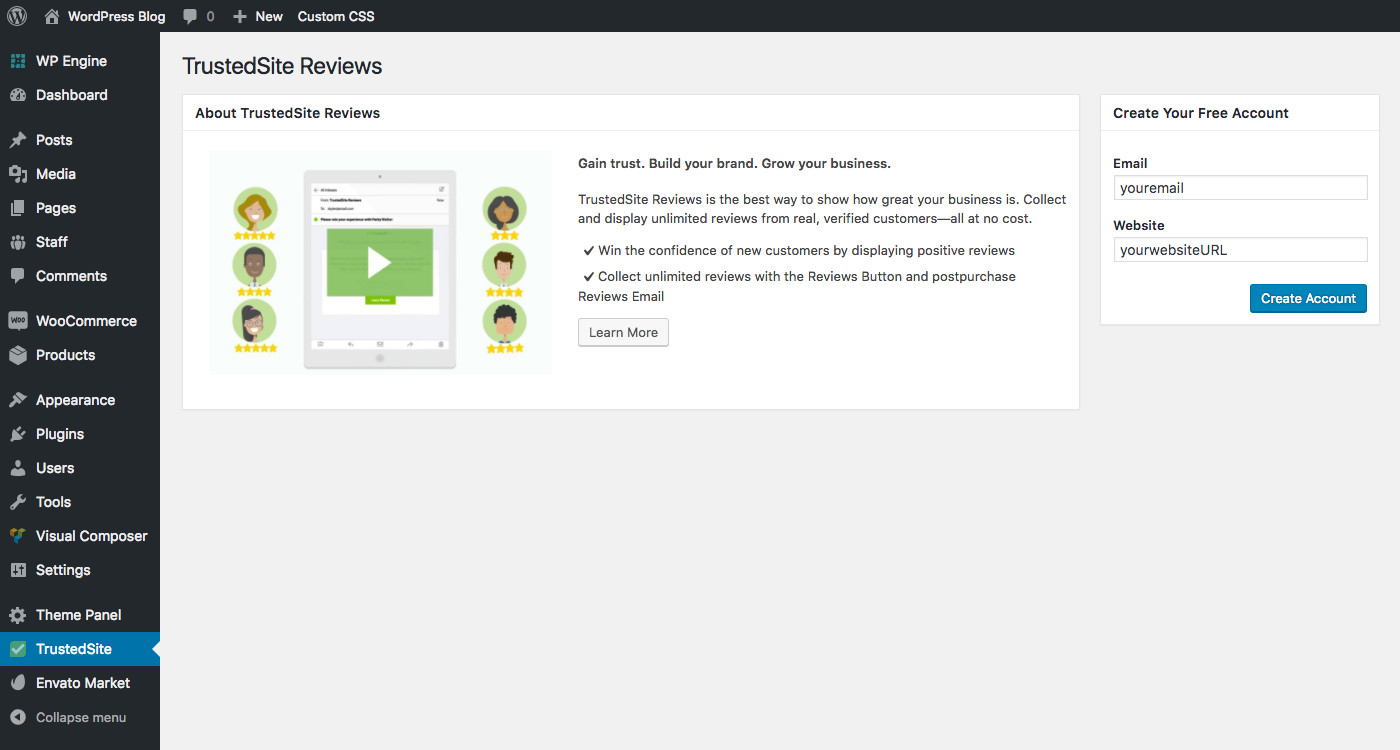Open the Pages menu label
Screen dimensions: 1400x750
pos(56,208)
